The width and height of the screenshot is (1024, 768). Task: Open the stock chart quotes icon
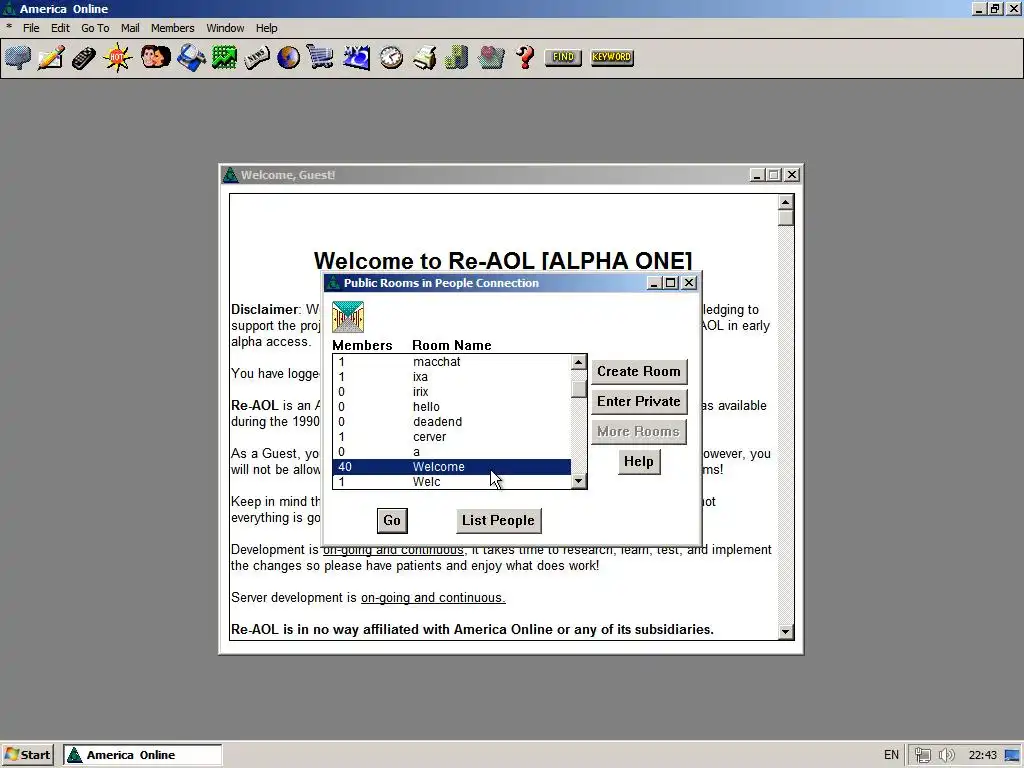click(224, 57)
